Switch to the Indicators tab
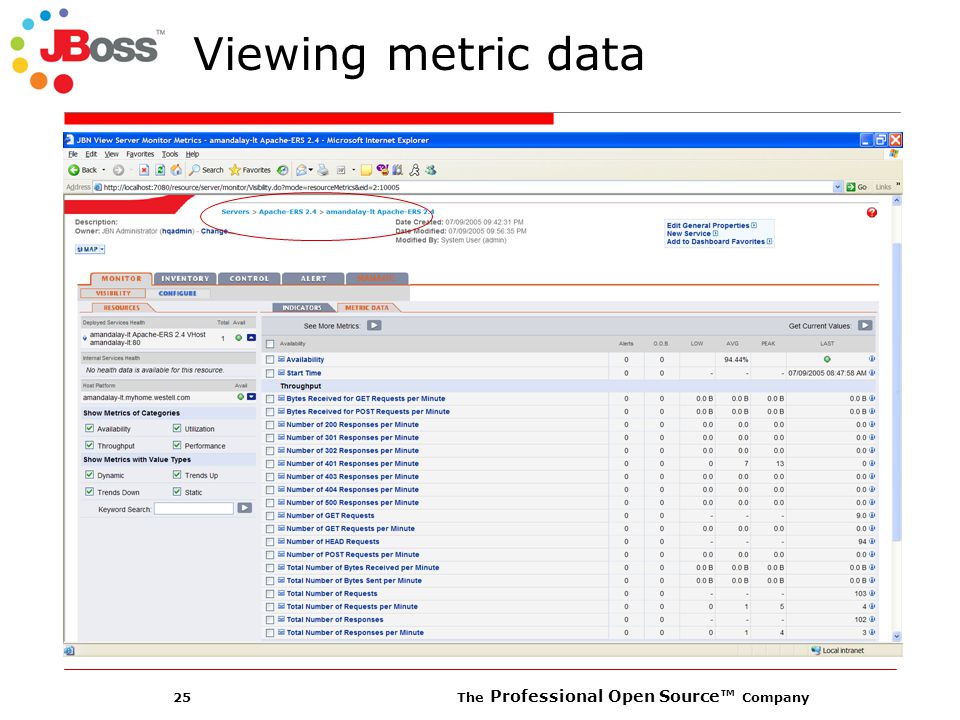The height and width of the screenshot is (720, 960). pos(302,307)
